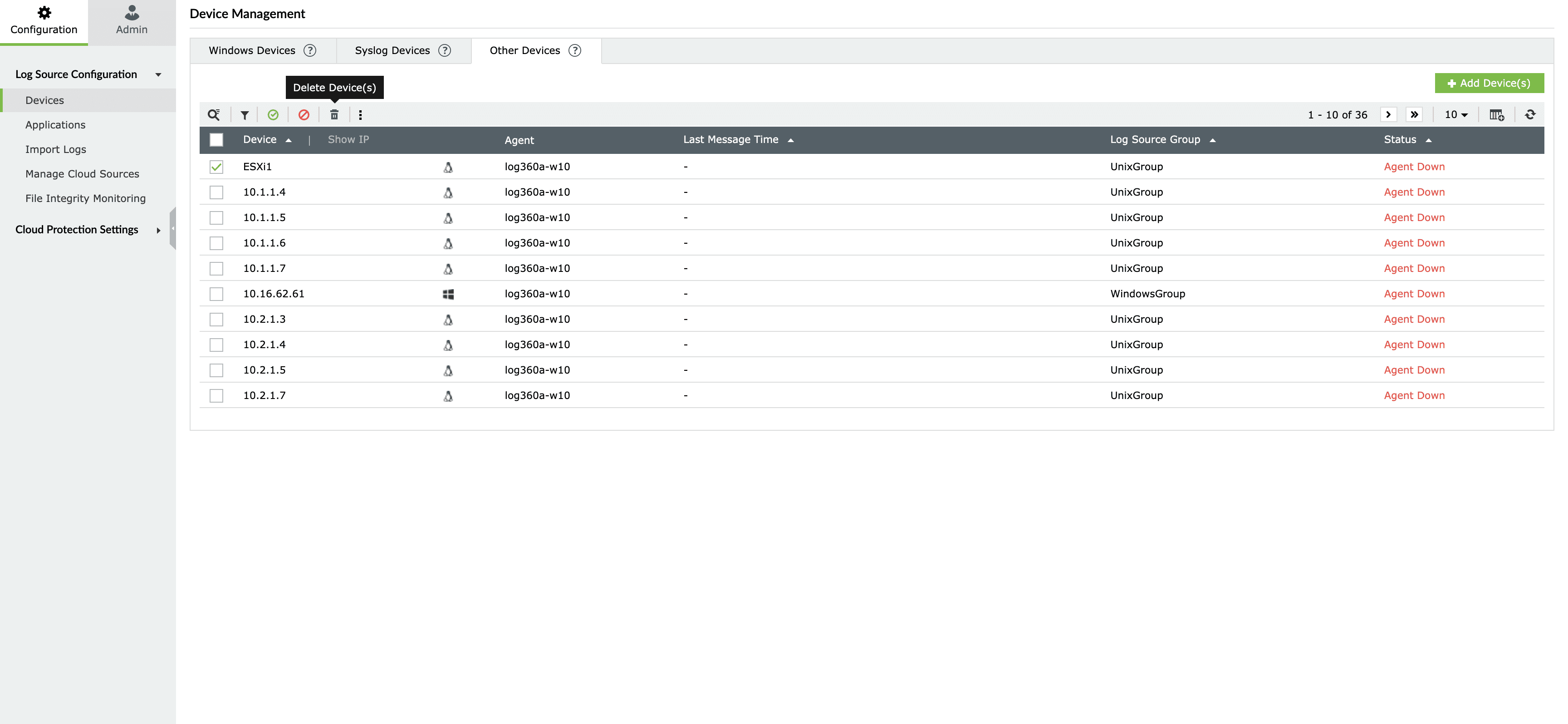The image size is (1568, 724).
Task: Open the filter funnel icon
Action: click(x=244, y=114)
